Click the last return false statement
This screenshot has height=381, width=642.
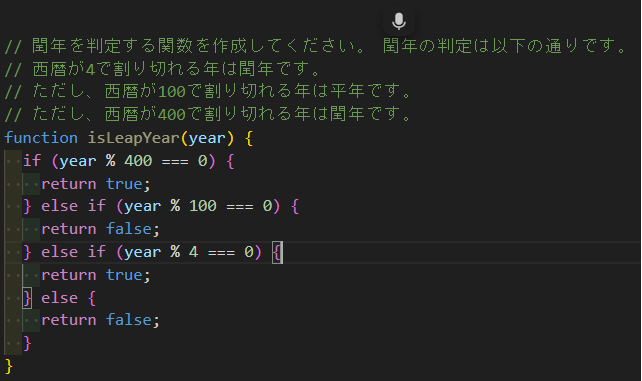(x=100, y=320)
